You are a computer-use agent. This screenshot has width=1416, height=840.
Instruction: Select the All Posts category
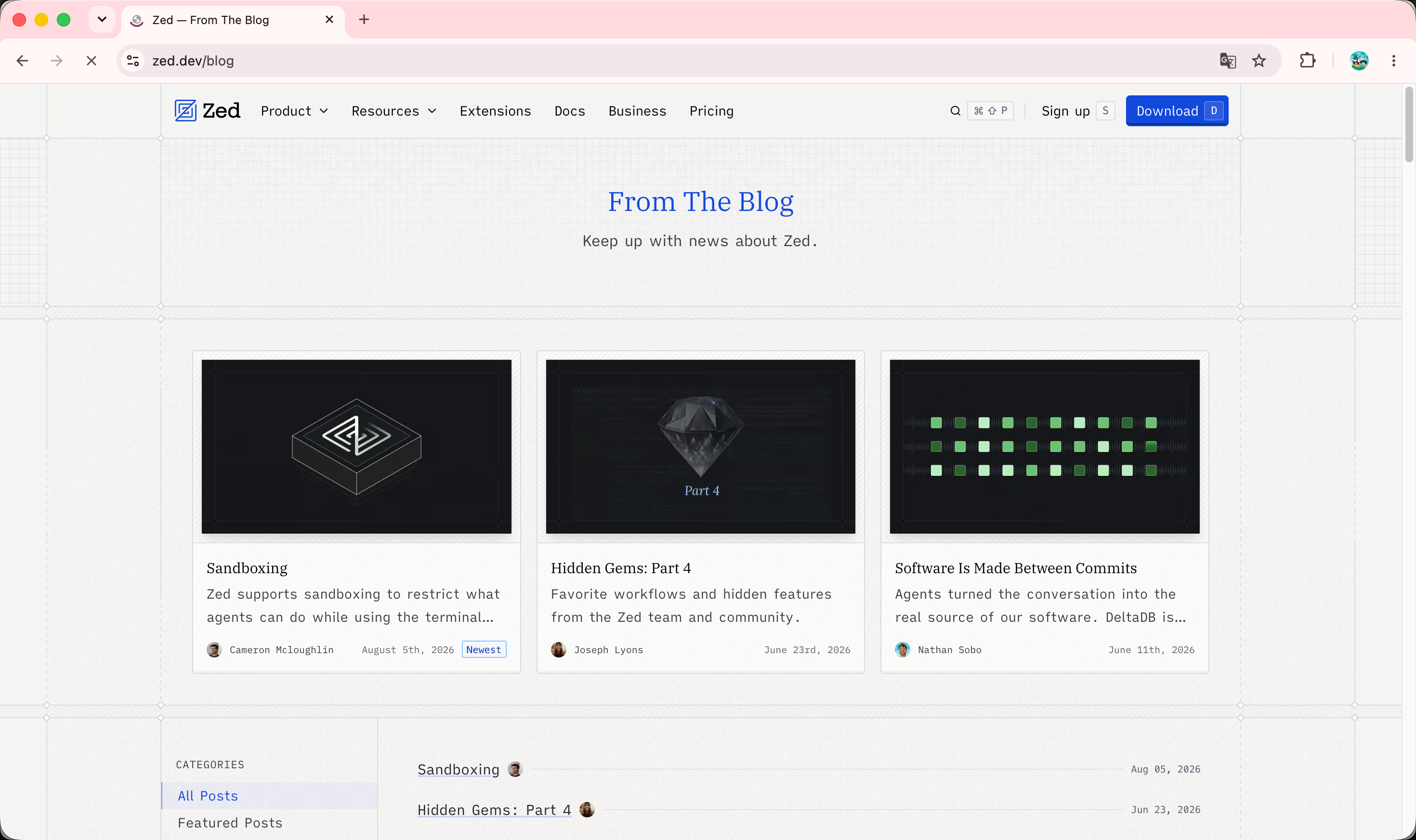[269, 796]
